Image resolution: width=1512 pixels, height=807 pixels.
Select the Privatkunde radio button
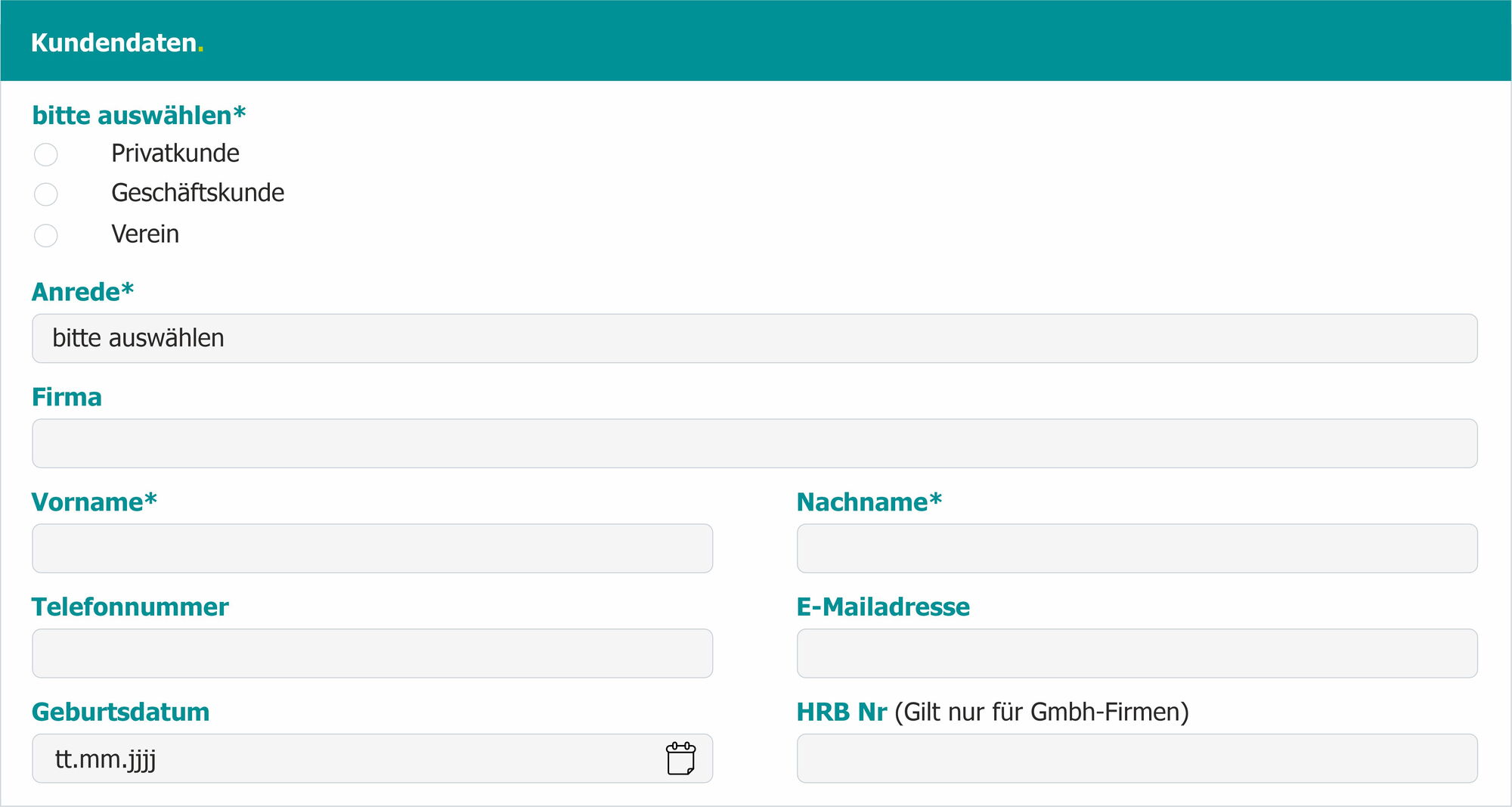[46, 154]
